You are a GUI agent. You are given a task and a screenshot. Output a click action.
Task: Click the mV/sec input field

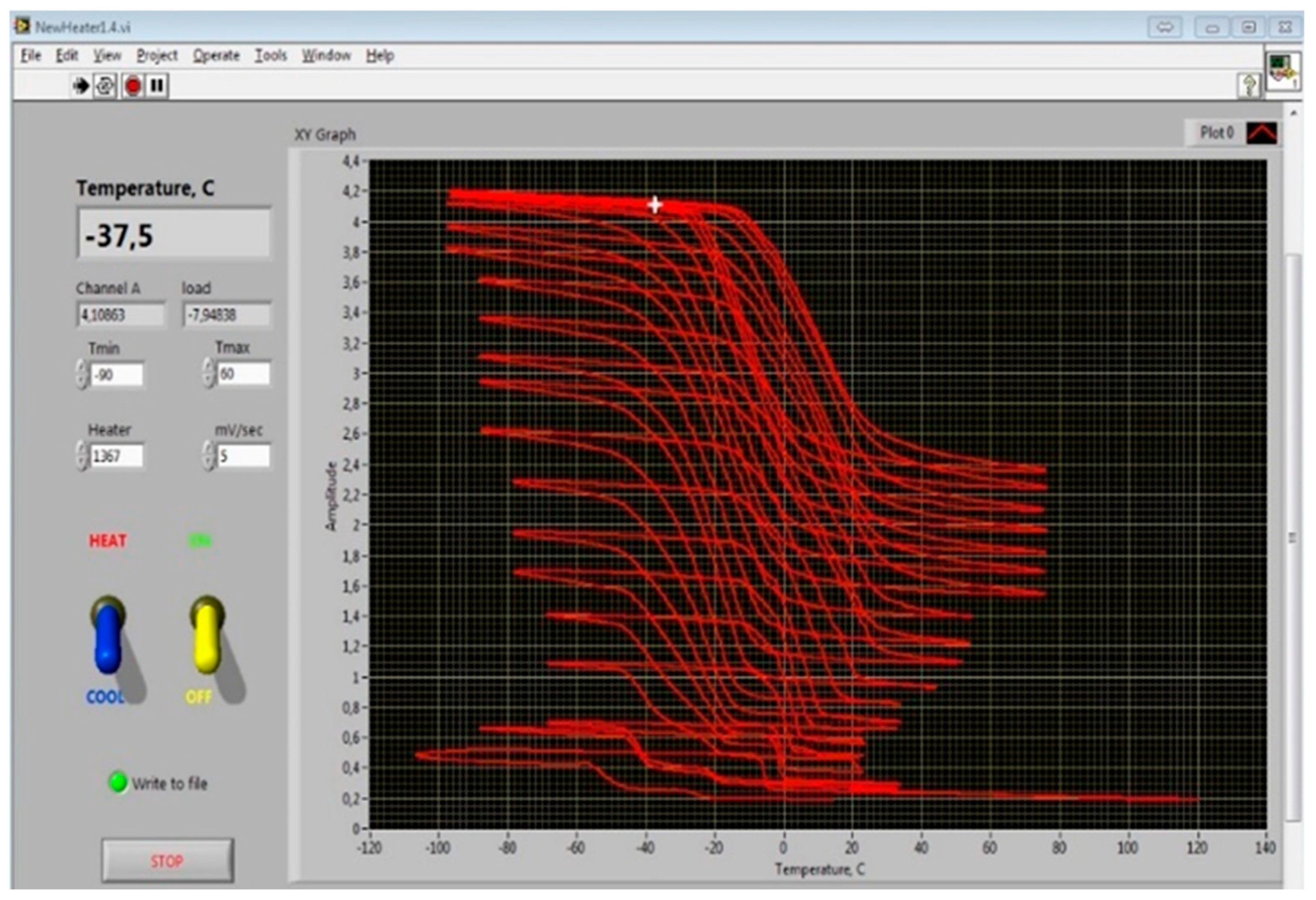coord(243,456)
